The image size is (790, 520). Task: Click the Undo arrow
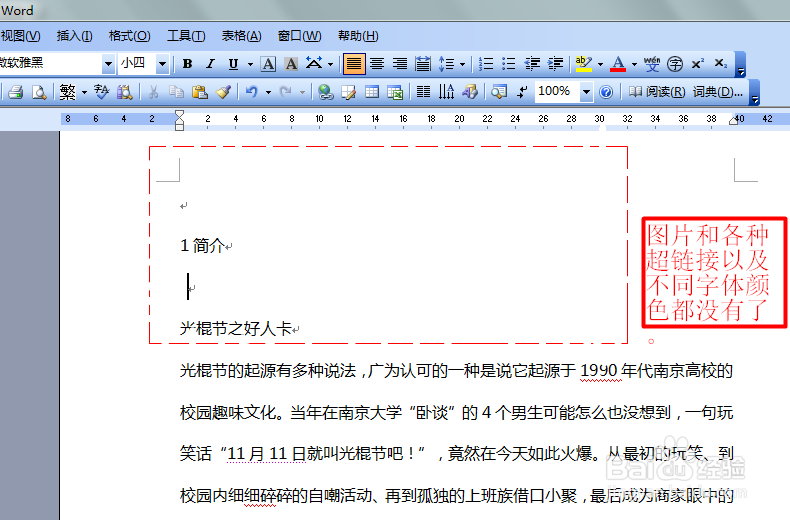click(252, 92)
